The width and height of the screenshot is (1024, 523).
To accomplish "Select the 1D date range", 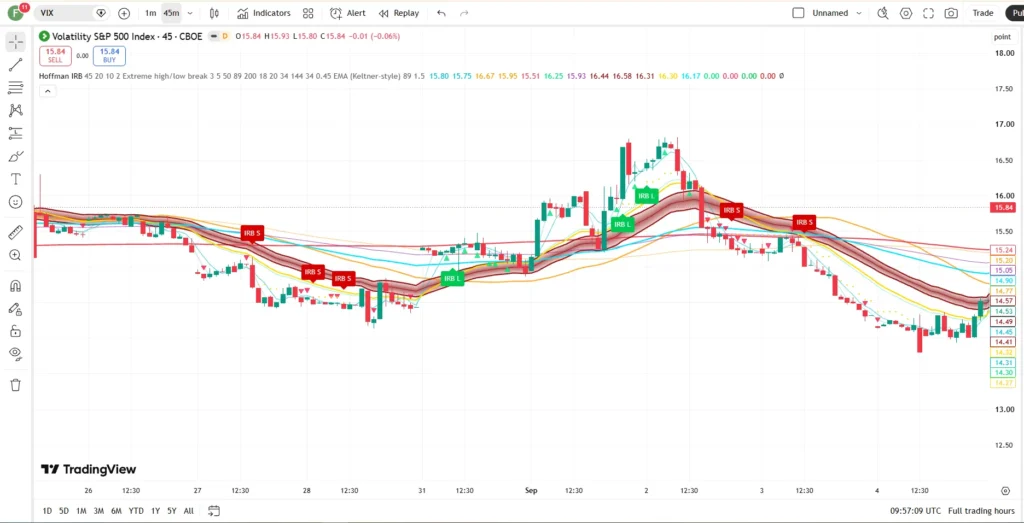I will (47, 511).
